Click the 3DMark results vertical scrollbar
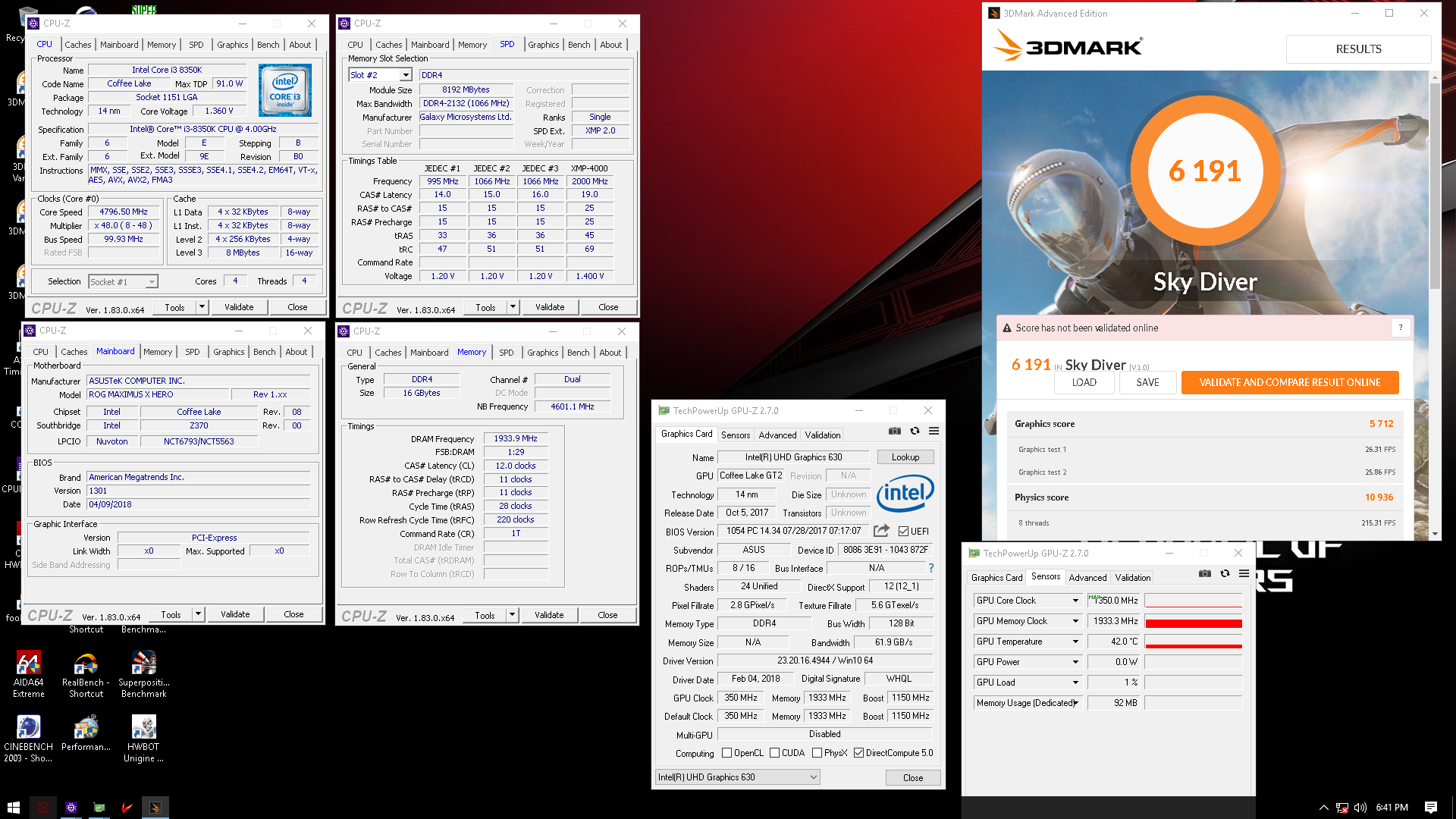 point(1435,186)
